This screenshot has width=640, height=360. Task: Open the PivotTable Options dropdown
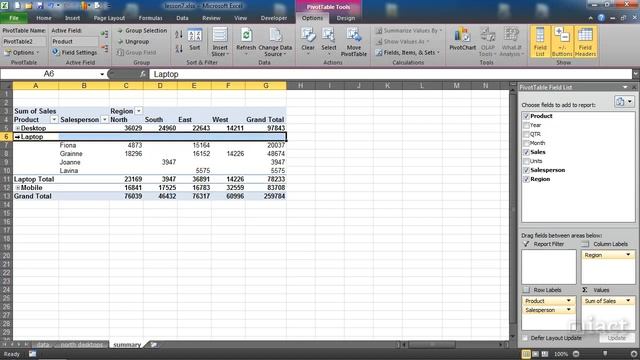pos(22,53)
